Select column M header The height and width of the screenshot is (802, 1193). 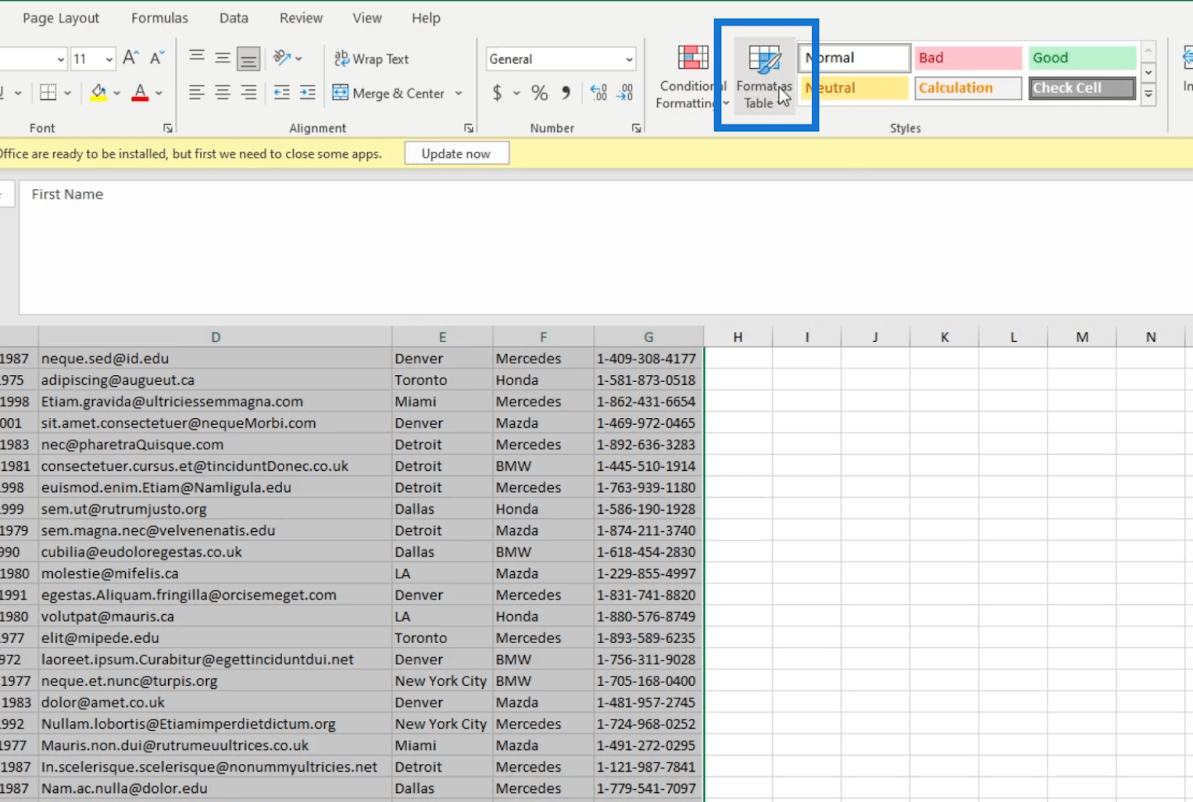click(1082, 337)
